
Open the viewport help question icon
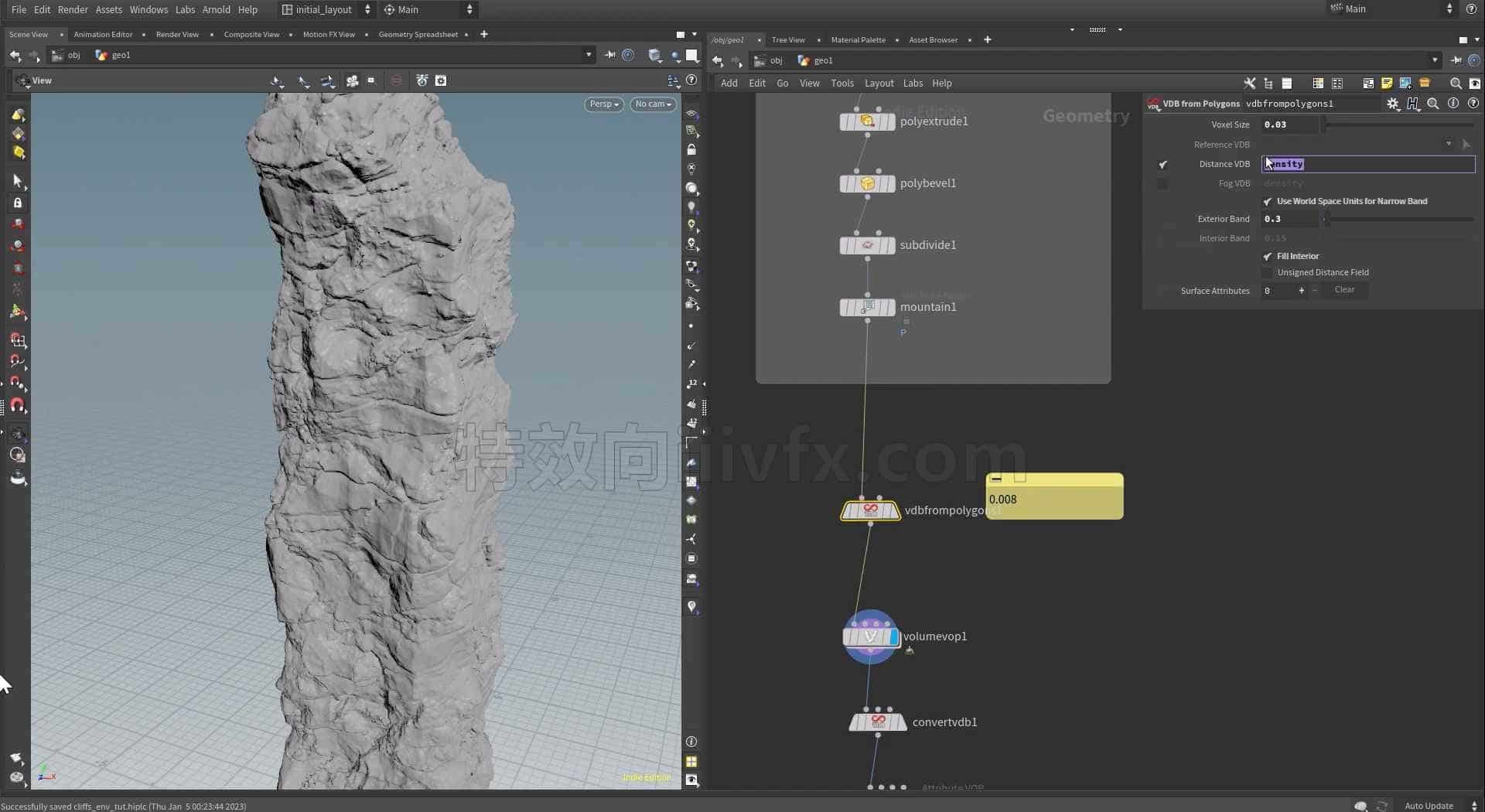click(x=691, y=80)
